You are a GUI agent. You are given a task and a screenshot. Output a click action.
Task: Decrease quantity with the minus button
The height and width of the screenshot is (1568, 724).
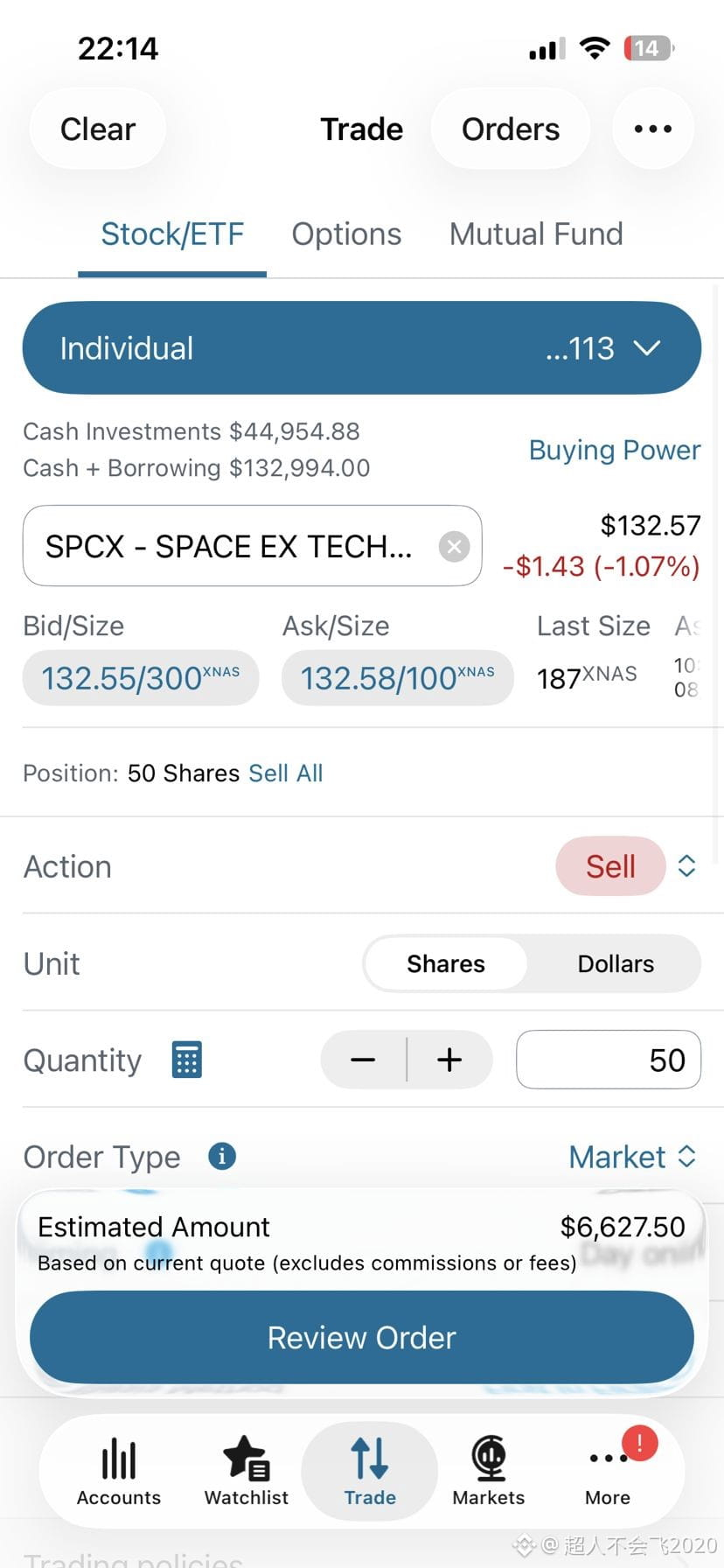[x=363, y=1060]
